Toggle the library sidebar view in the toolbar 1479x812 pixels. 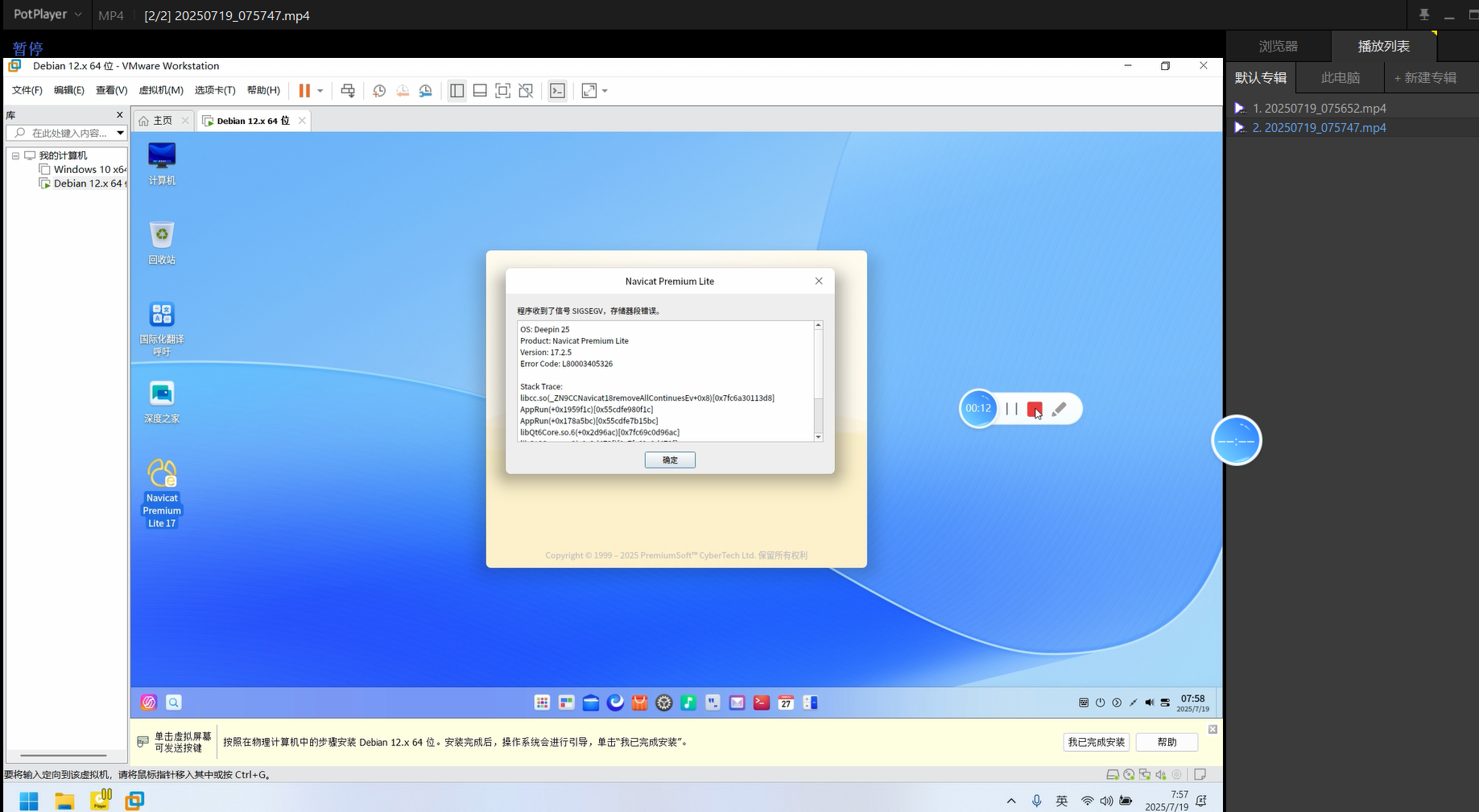(457, 91)
